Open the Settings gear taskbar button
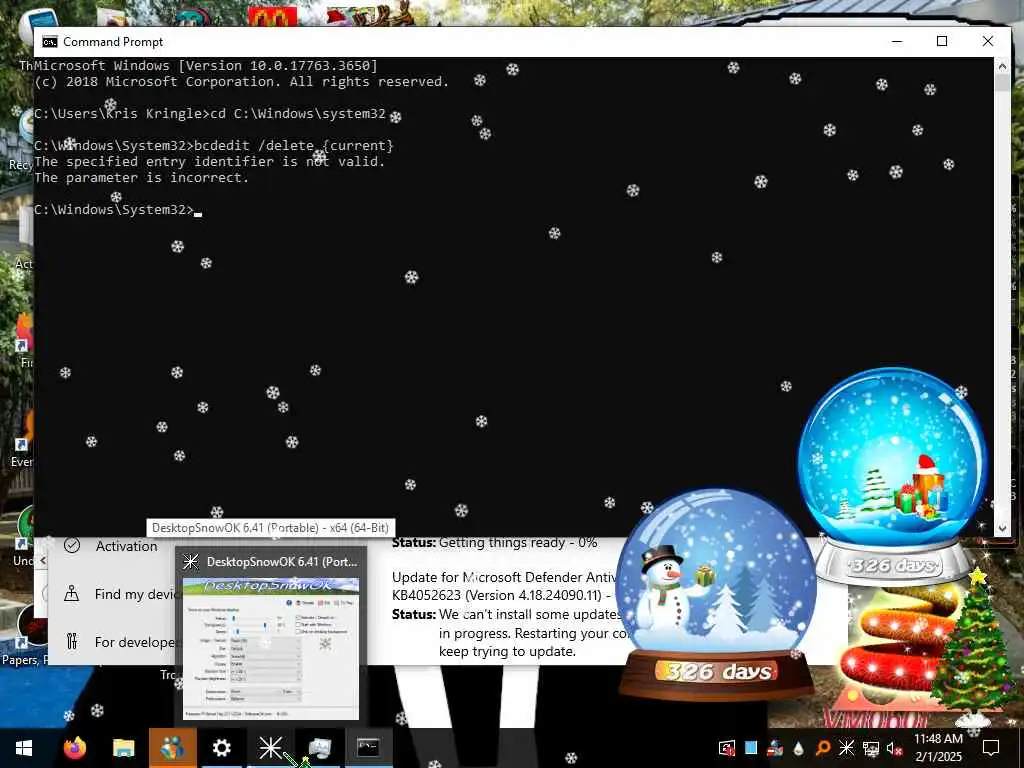1024x768 pixels. [x=221, y=748]
